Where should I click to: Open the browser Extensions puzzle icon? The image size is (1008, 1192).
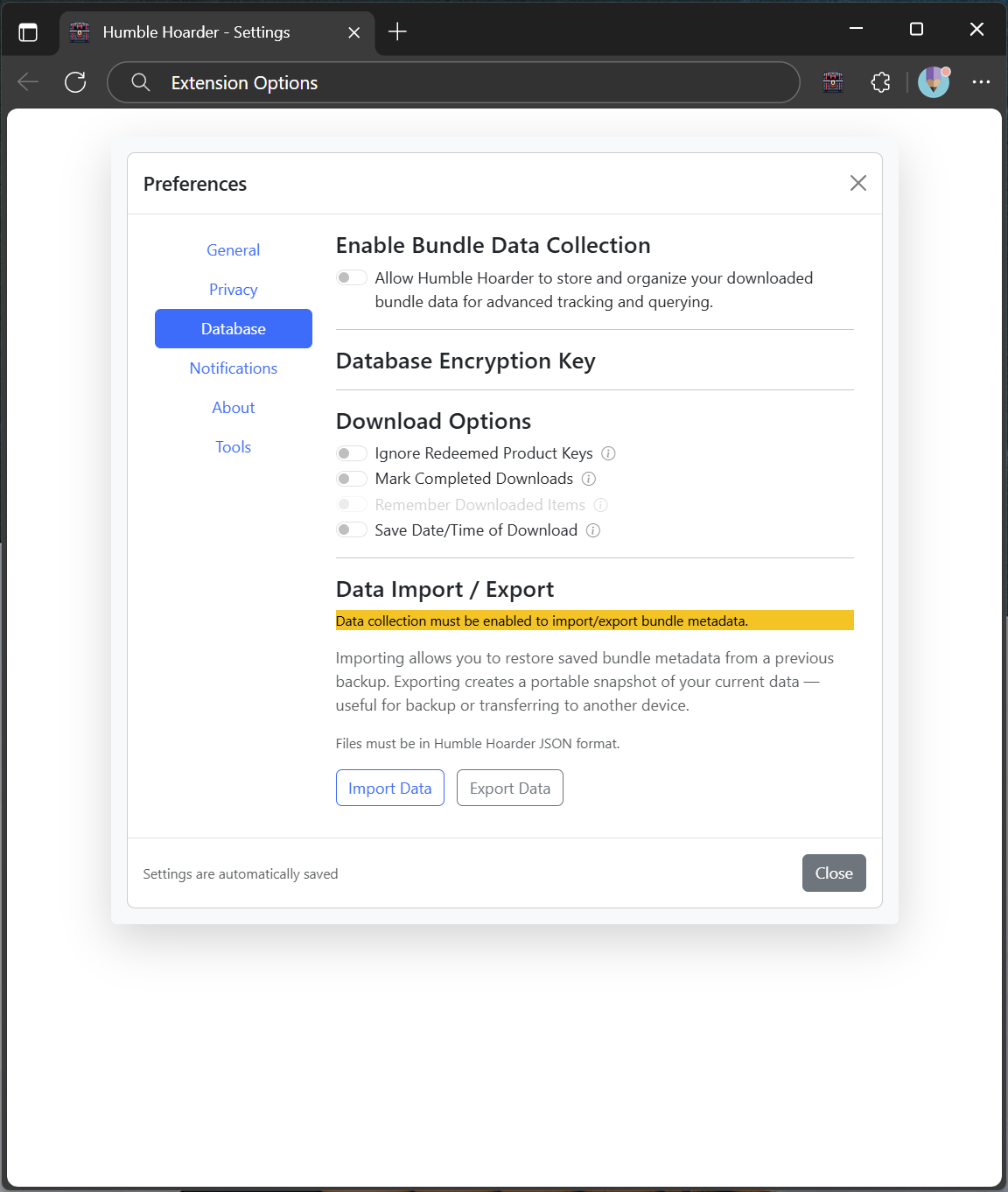coord(881,82)
